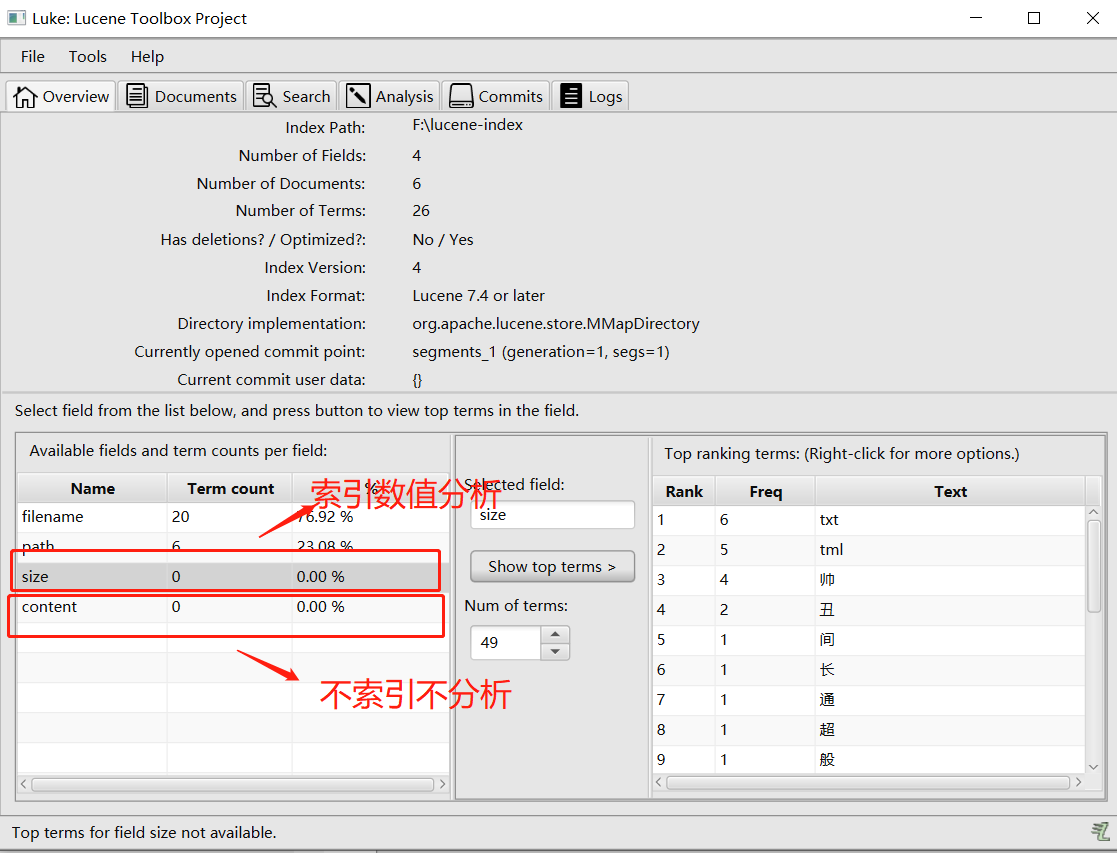Click top terms horizontal scrollbar right arrow
This screenshot has width=1117, height=853.
(x=1079, y=782)
